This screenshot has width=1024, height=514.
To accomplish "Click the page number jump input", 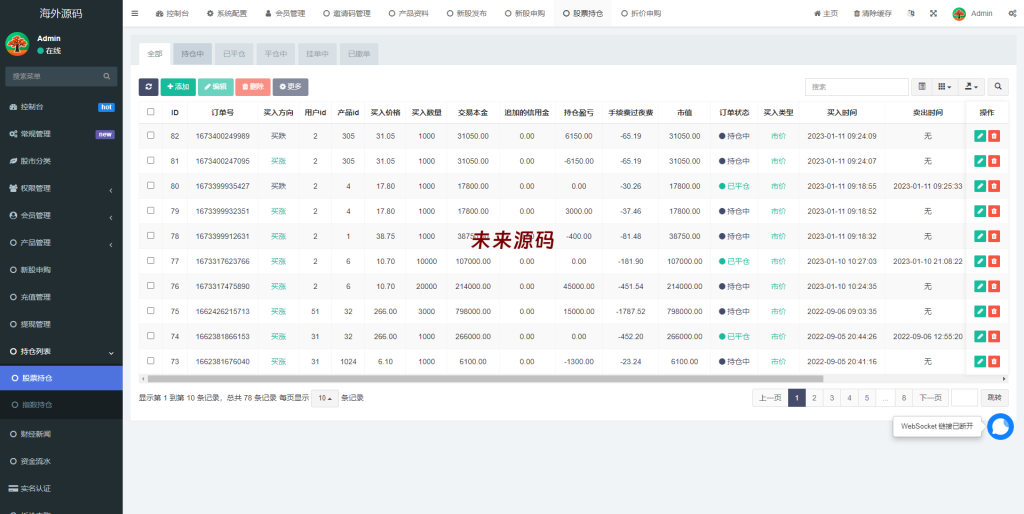I will click(965, 398).
